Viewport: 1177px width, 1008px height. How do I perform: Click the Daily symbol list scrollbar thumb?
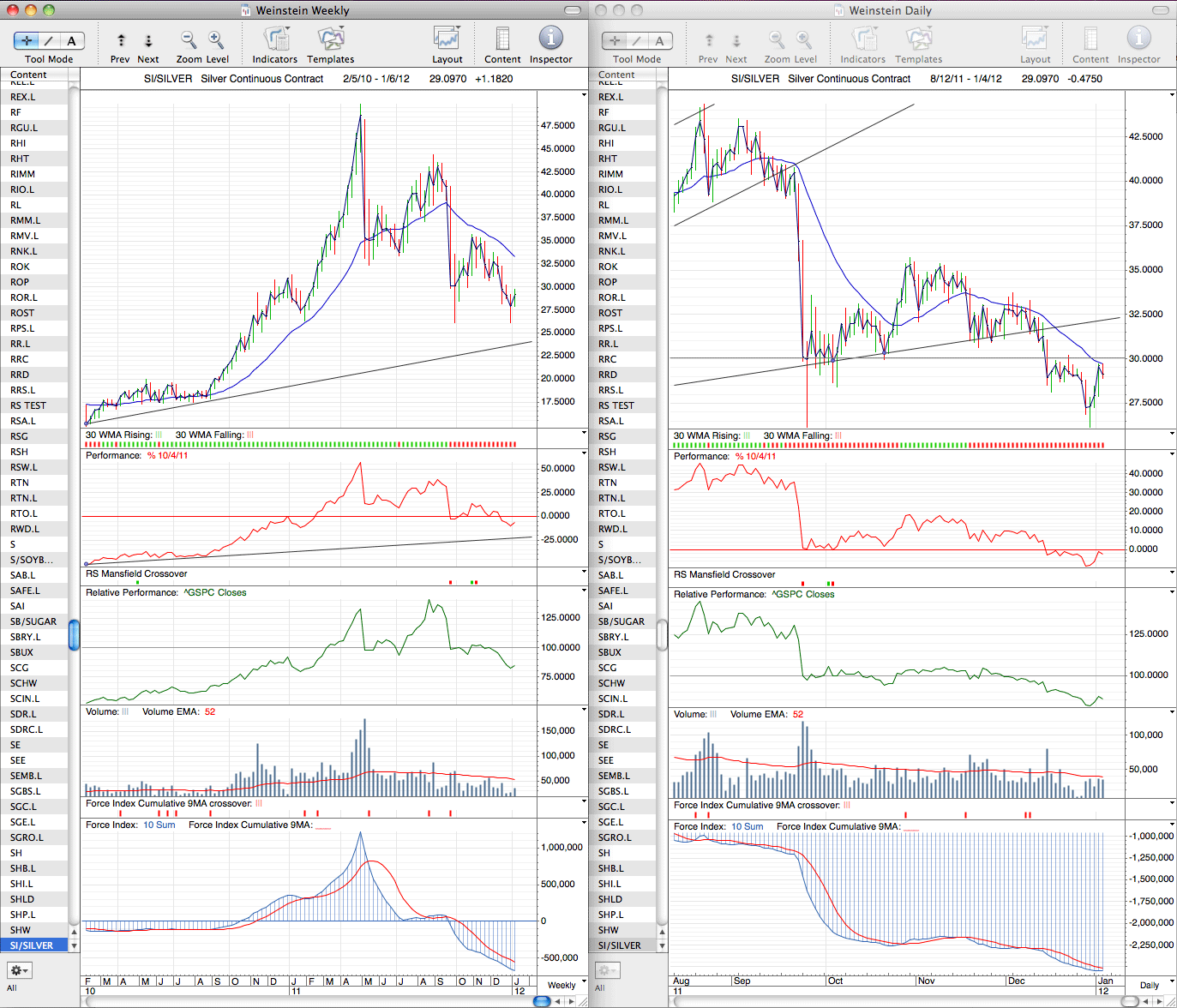pos(662,634)
